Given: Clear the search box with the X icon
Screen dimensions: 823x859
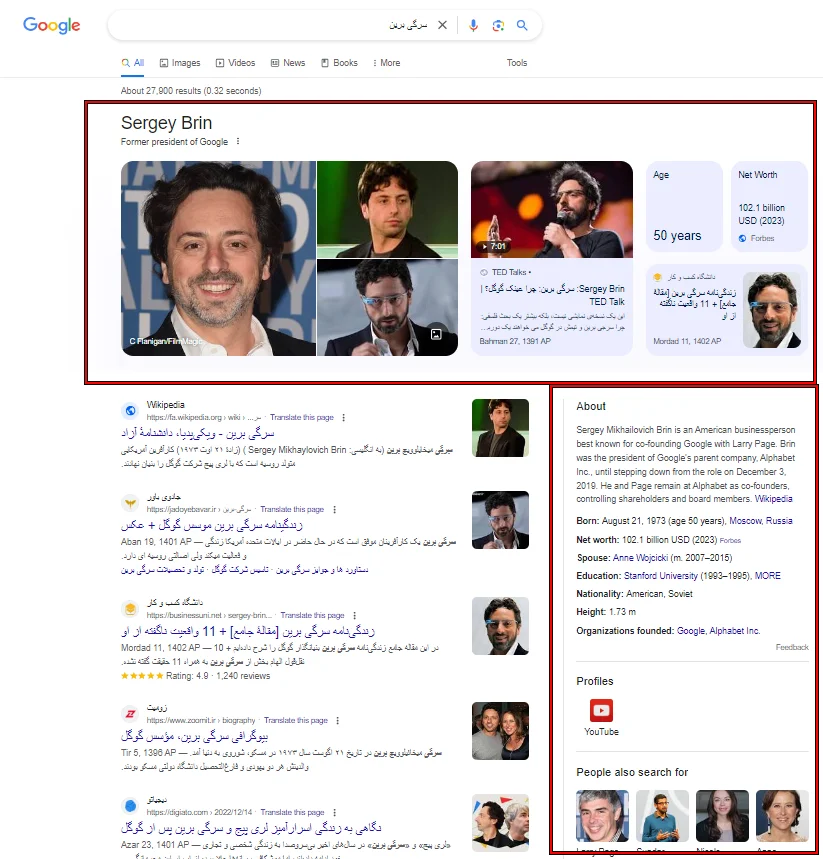Looking at the screenshot, I should coord(442,25).
